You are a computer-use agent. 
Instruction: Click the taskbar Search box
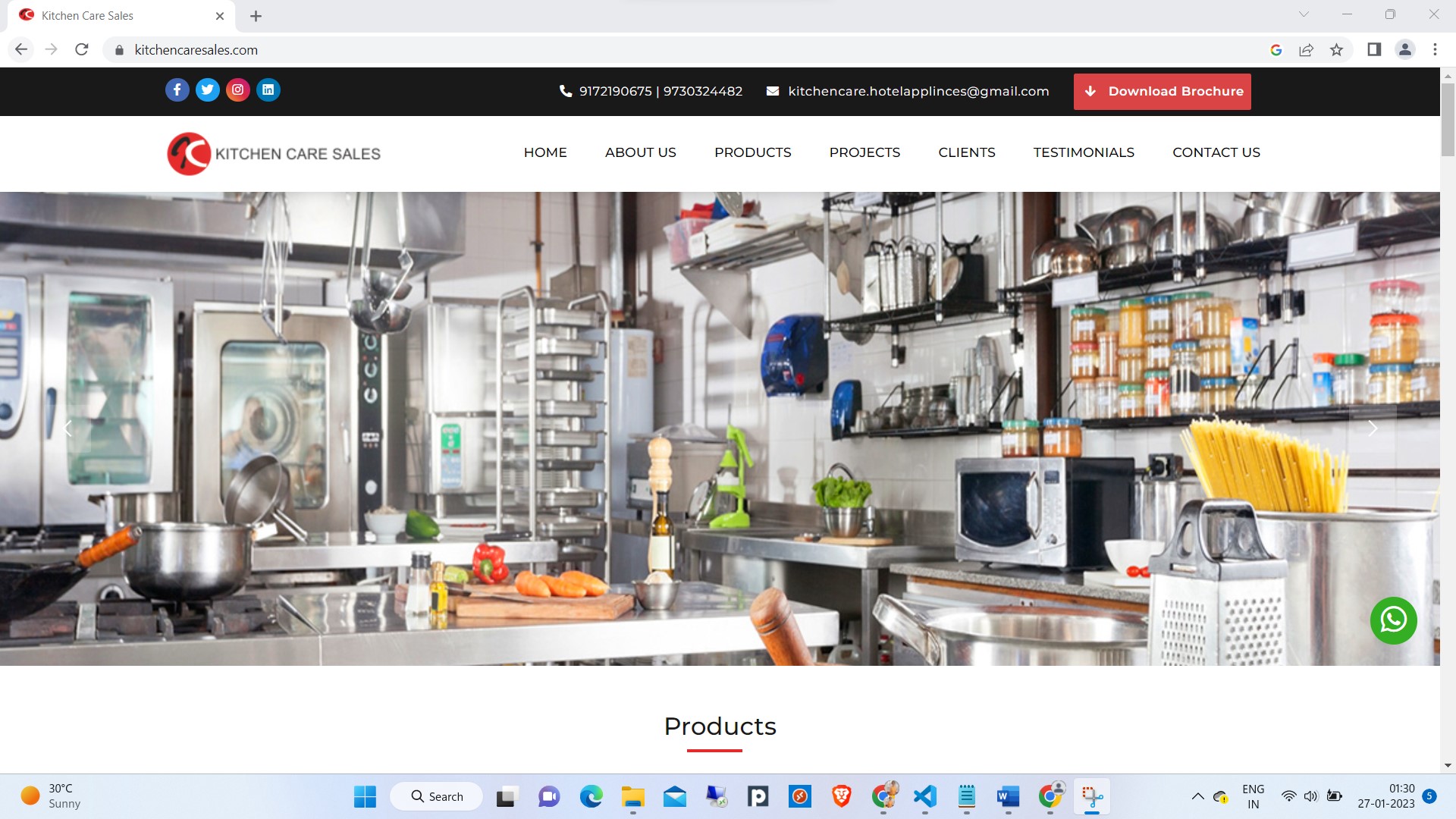437,796
